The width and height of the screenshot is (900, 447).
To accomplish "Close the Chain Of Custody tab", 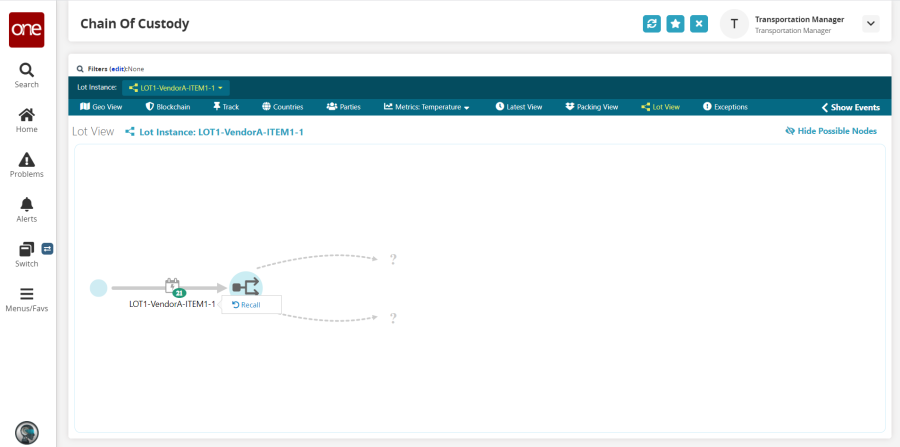I will tap(699, 24).
